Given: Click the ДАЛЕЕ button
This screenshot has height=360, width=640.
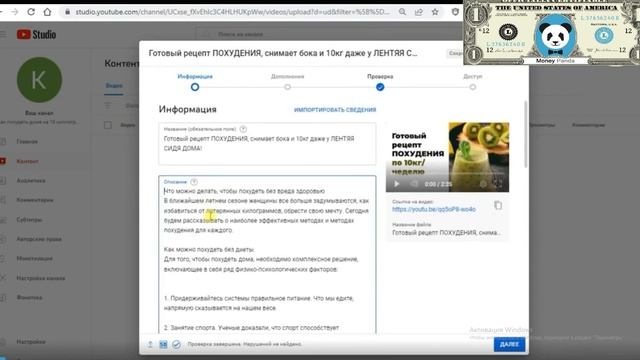Looking at the screenshot, I should 509,344.
